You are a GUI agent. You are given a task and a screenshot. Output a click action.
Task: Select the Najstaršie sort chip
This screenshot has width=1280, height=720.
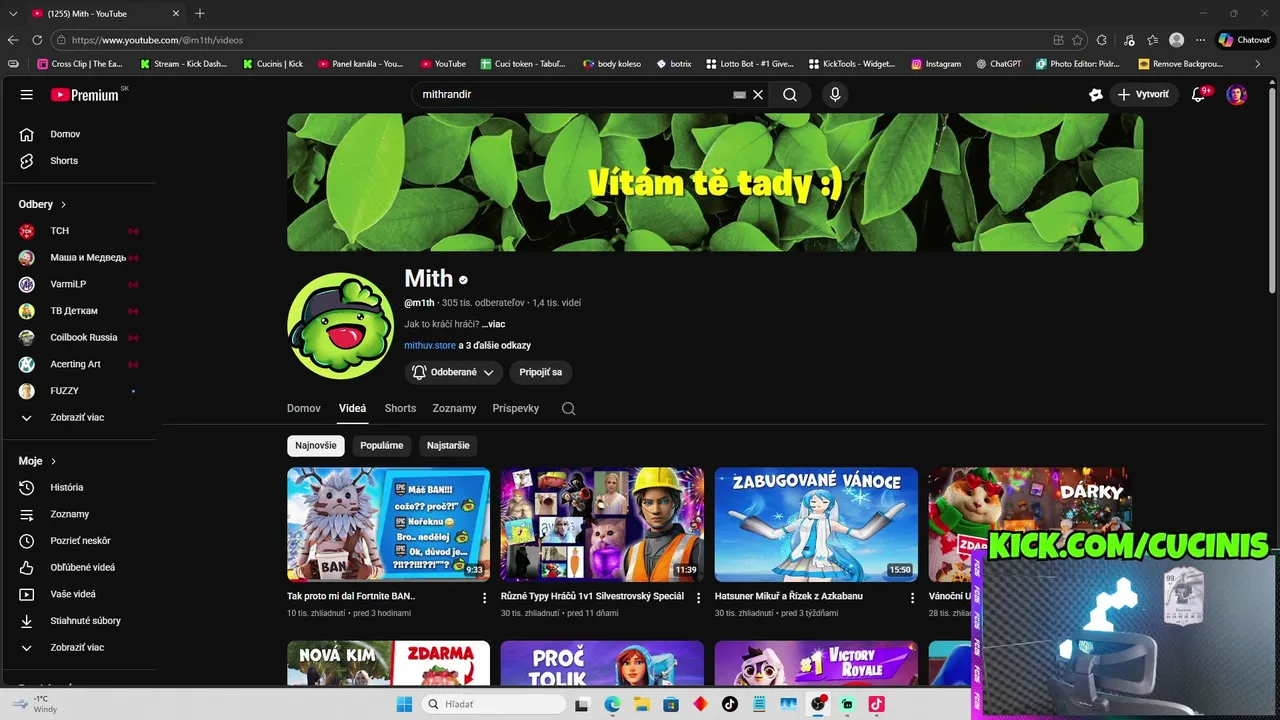[x=448, y=446]
